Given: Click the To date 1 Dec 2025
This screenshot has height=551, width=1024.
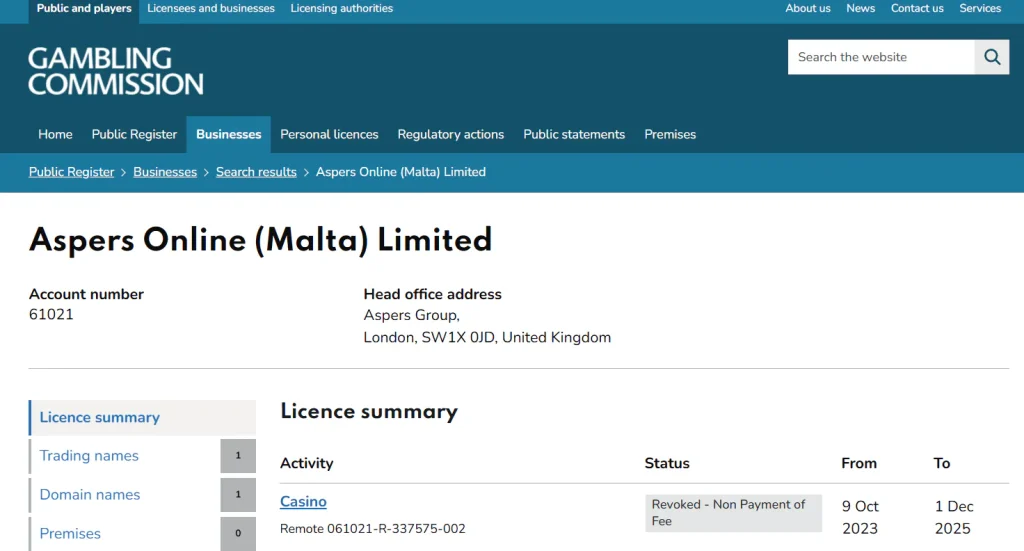Looking at the screenshot, I should pos(953,517).
